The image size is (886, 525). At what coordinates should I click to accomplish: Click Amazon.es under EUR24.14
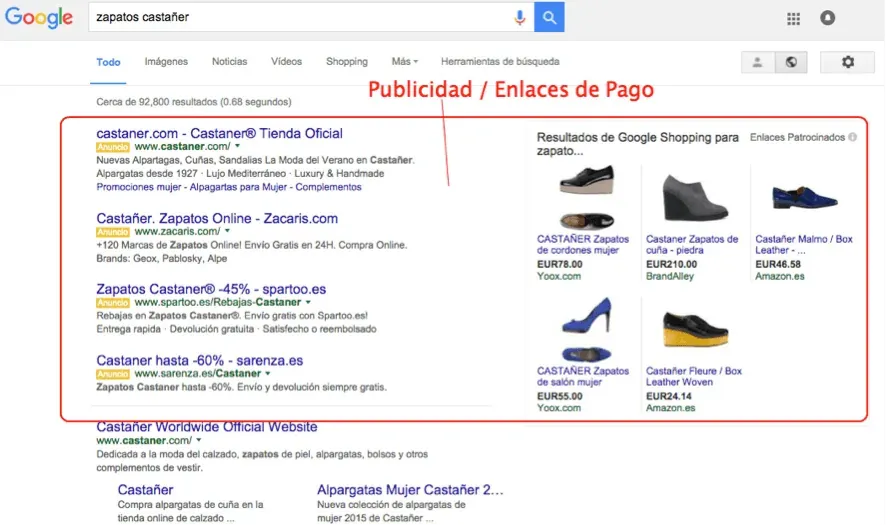click(x=670, y=408)
